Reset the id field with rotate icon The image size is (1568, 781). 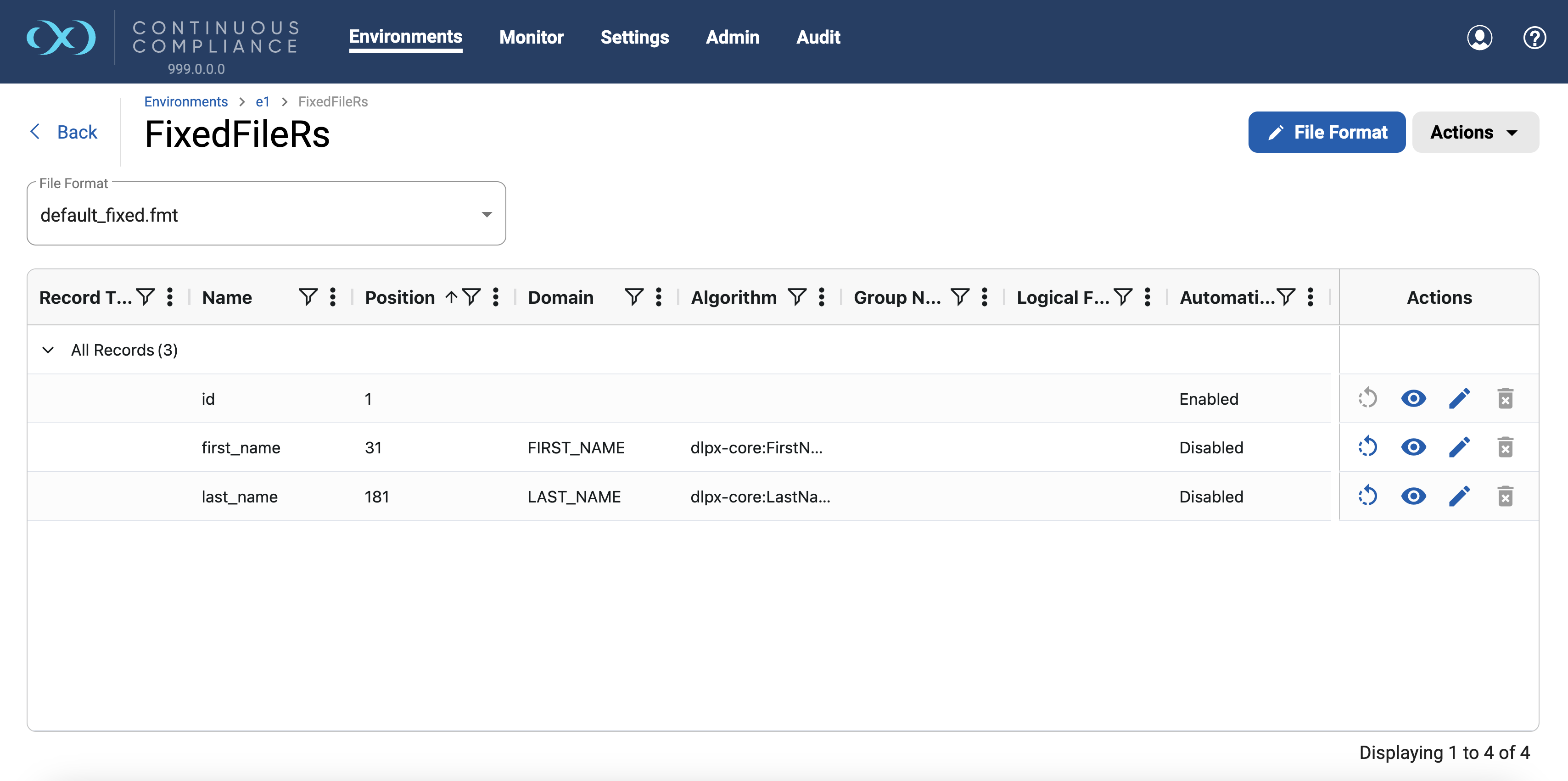point(1368,398)
